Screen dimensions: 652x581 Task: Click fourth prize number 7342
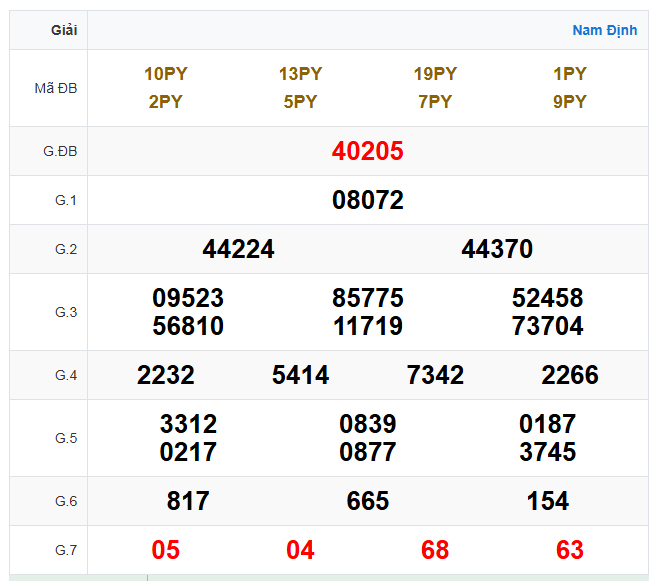pyautogui.click(x=435, y=375)
